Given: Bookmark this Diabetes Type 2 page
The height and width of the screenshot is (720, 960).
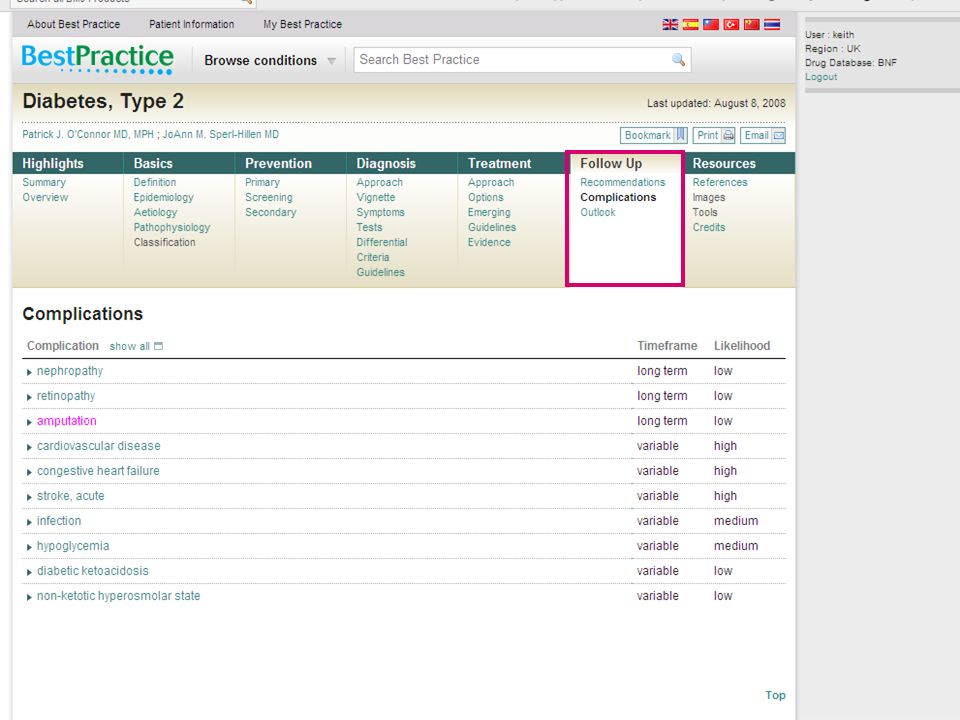Looking at the screenshot, I should 654,135.
